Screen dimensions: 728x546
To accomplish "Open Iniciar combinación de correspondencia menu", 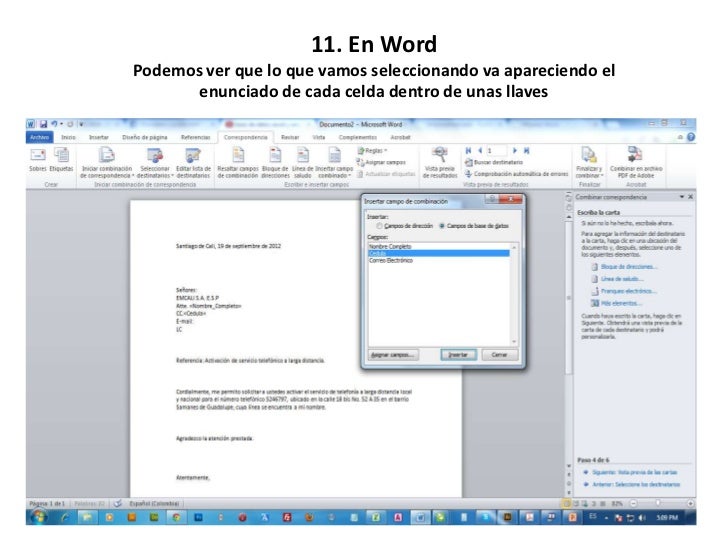I will pyautogui.click(x=107, y=163).
